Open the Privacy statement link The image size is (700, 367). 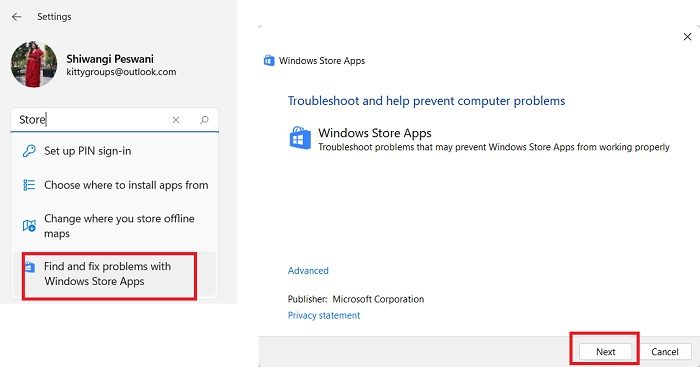(324, 315)
